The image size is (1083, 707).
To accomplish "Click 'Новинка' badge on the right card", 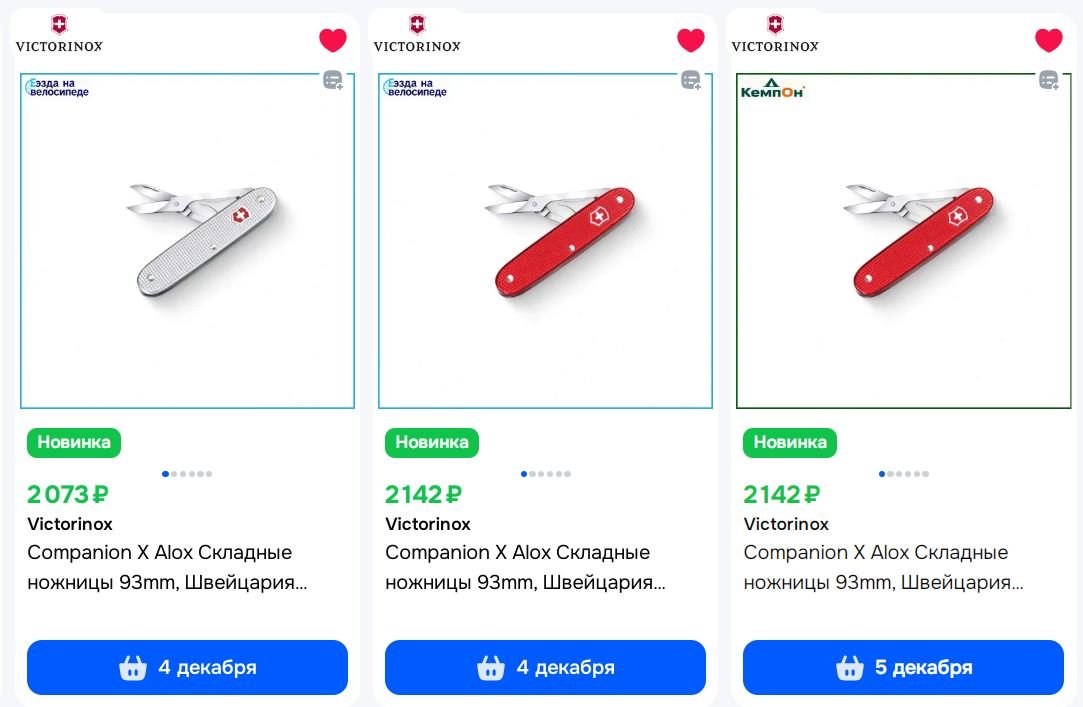I will 790,442.
